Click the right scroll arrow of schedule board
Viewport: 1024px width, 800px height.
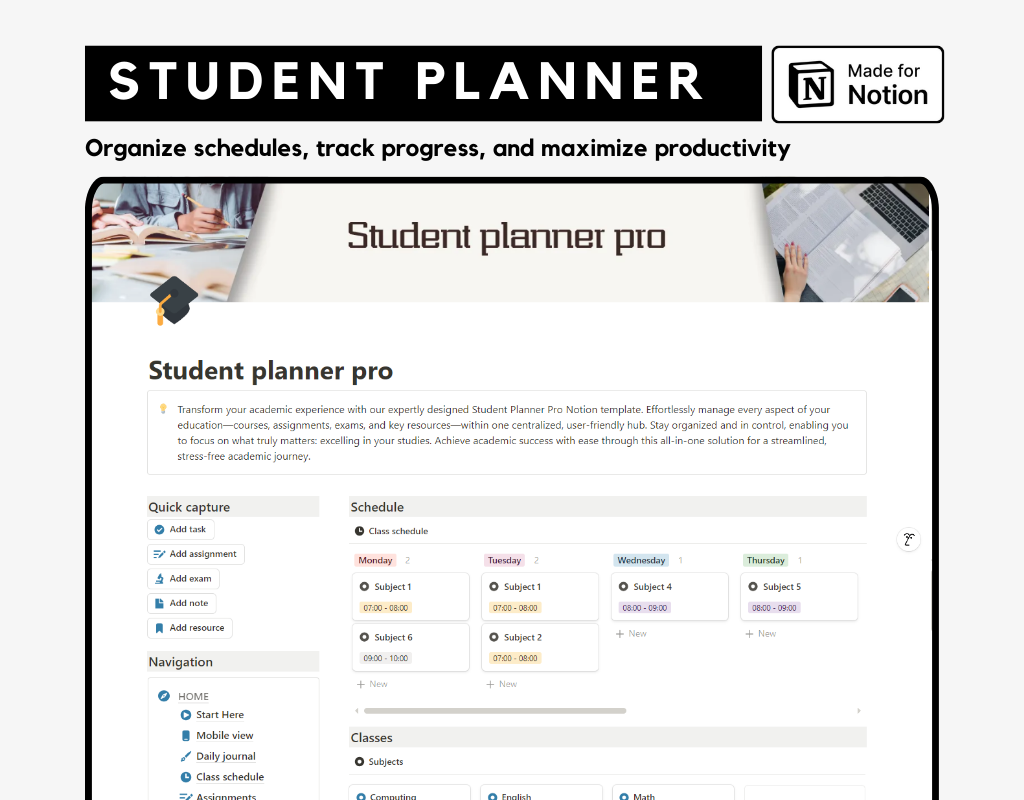[x=859, y=711]
